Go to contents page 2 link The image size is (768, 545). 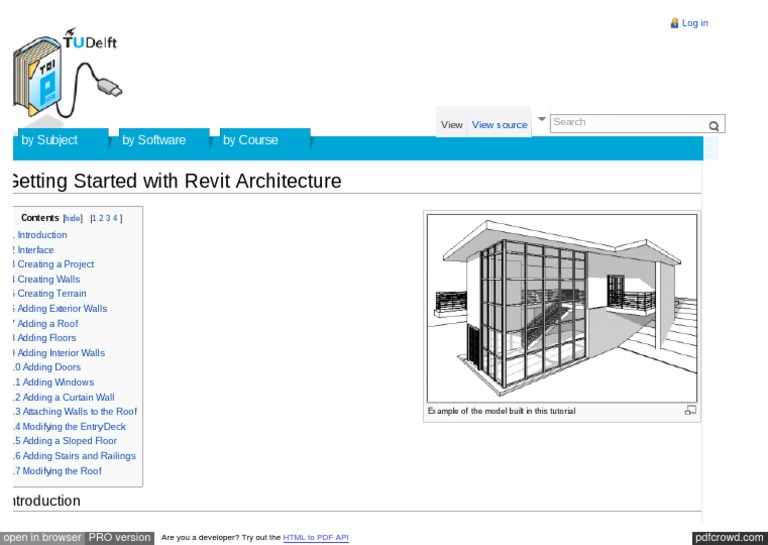pyautogui.click(x=101, y=218)
